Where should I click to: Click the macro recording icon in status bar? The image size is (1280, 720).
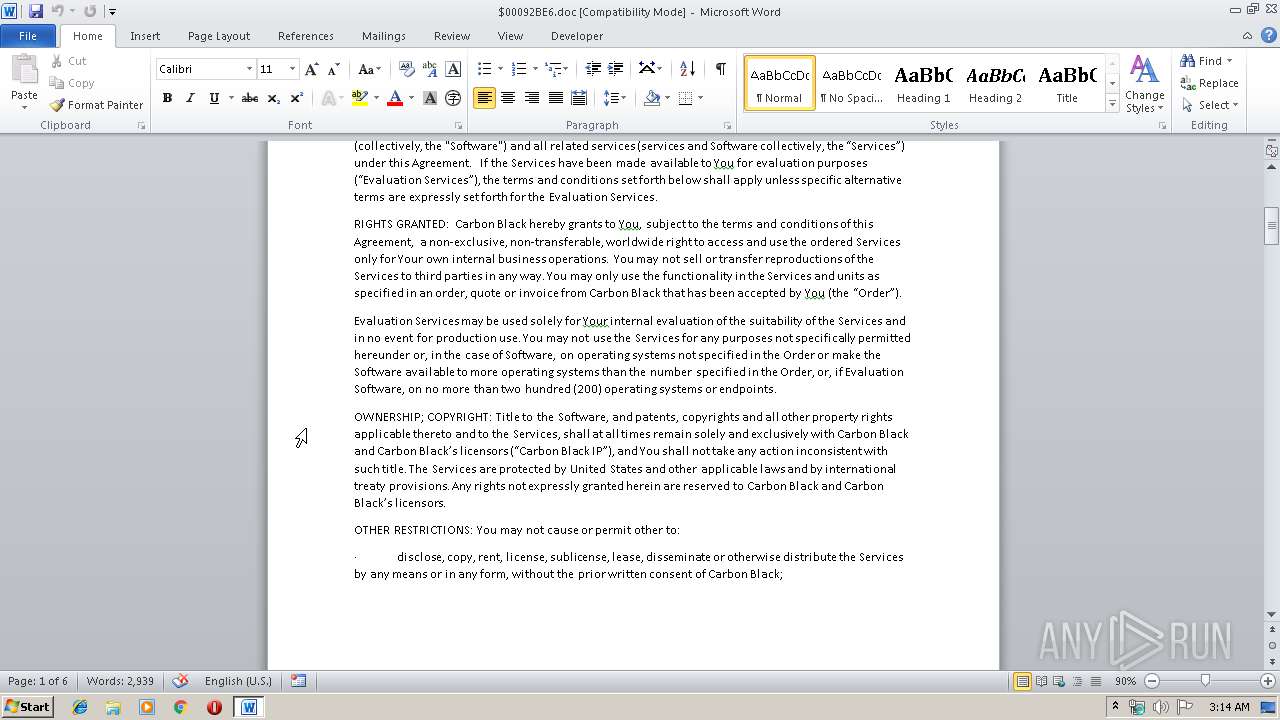298,681
